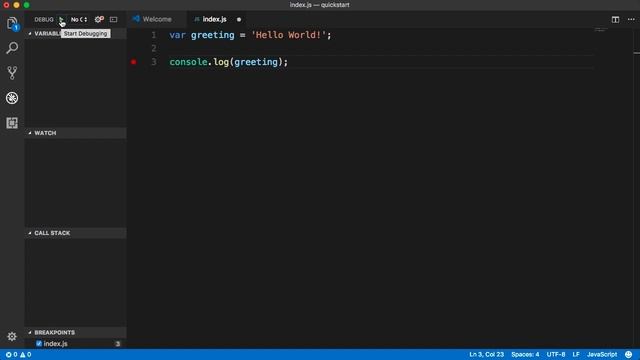Viewport: 640px width, 360px height.
Task: Open the feedback smiley icon
Action: 629,354
